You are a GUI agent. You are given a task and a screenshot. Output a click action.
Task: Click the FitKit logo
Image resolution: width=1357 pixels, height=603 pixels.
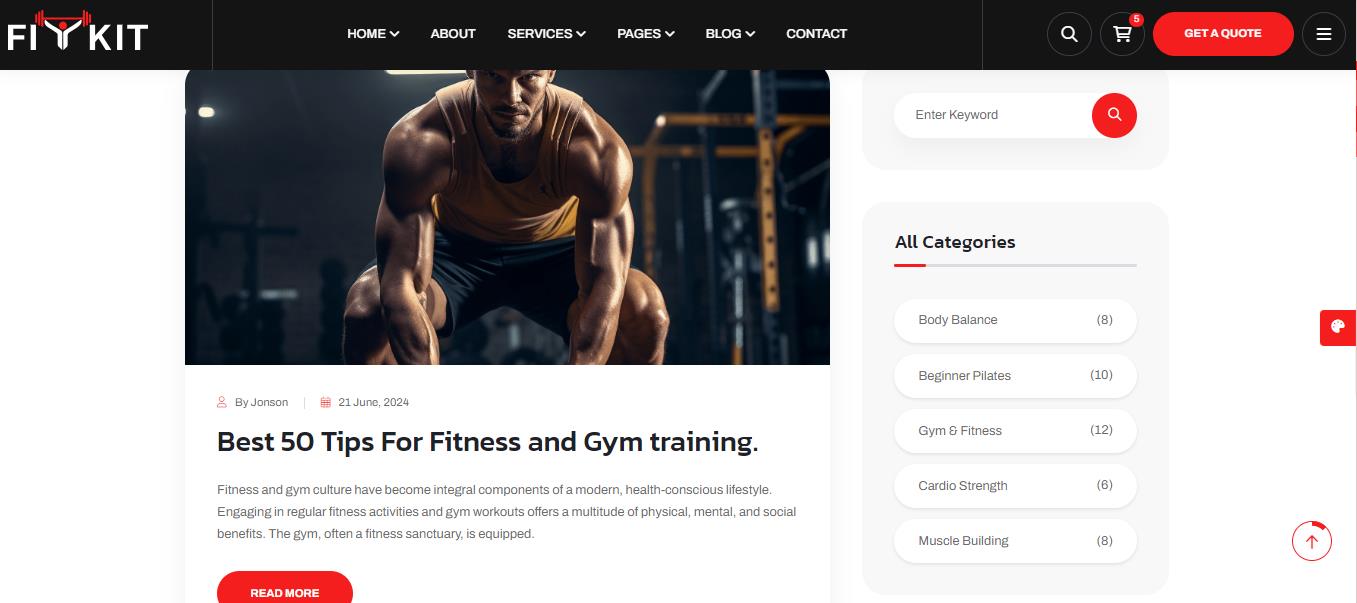(78, 31)
